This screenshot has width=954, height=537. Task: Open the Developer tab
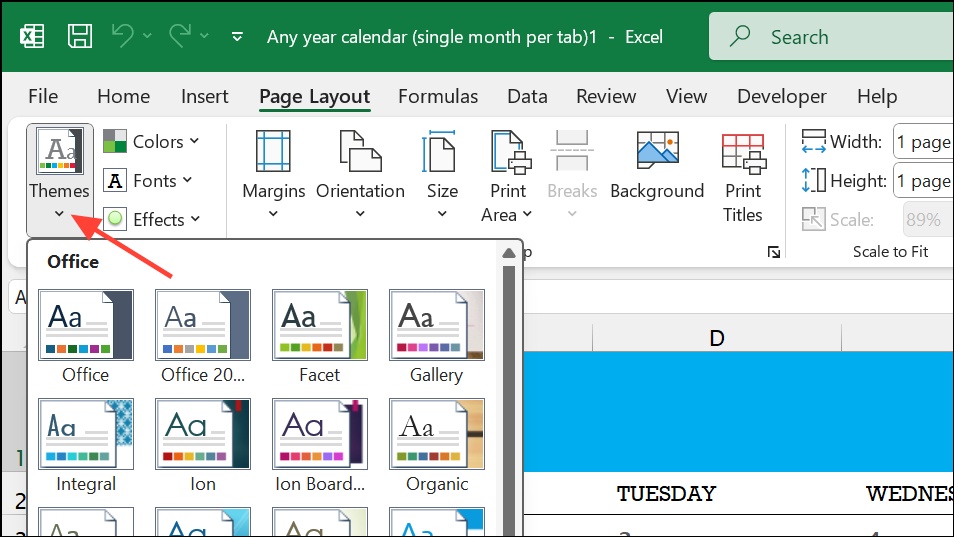pos(782,96)
